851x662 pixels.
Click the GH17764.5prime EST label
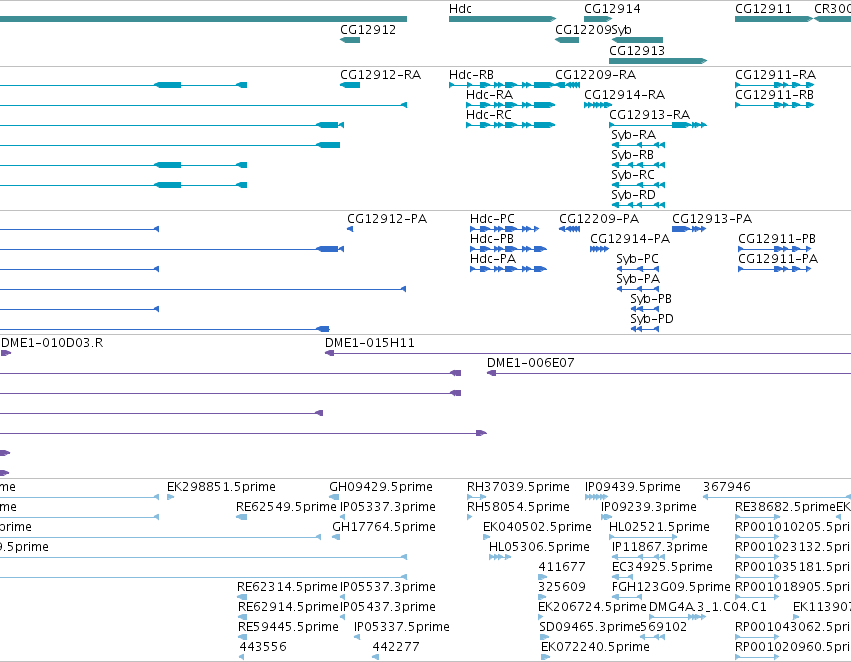[384, 527]
